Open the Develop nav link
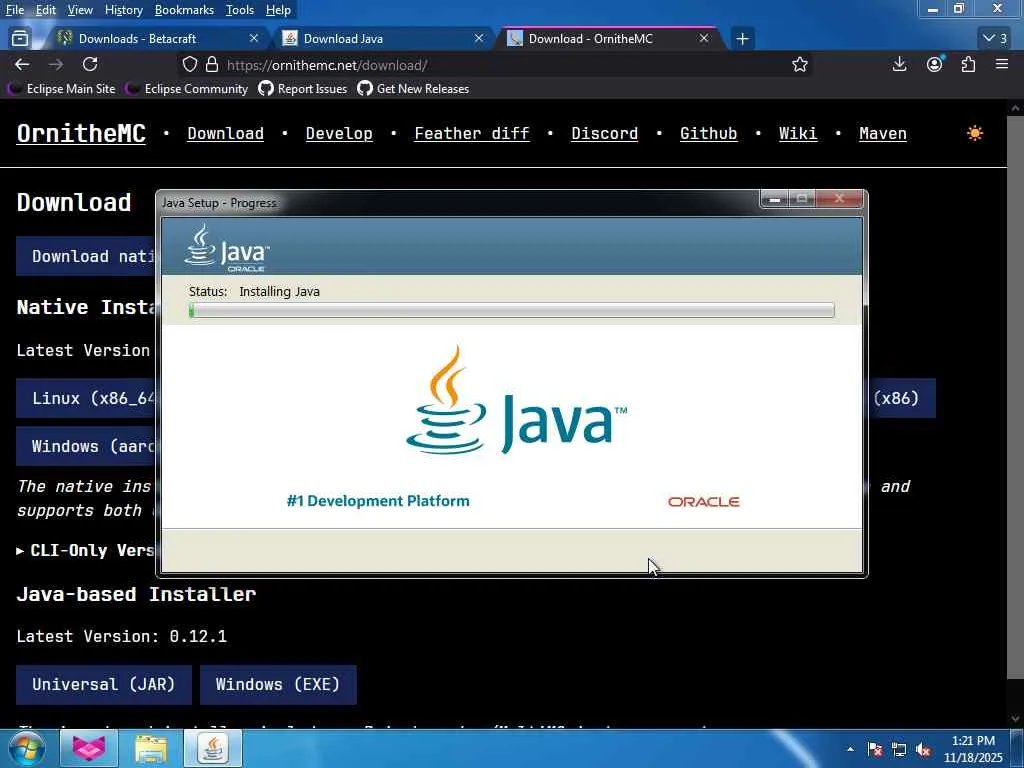1024x768 pixels. [339, 133]
